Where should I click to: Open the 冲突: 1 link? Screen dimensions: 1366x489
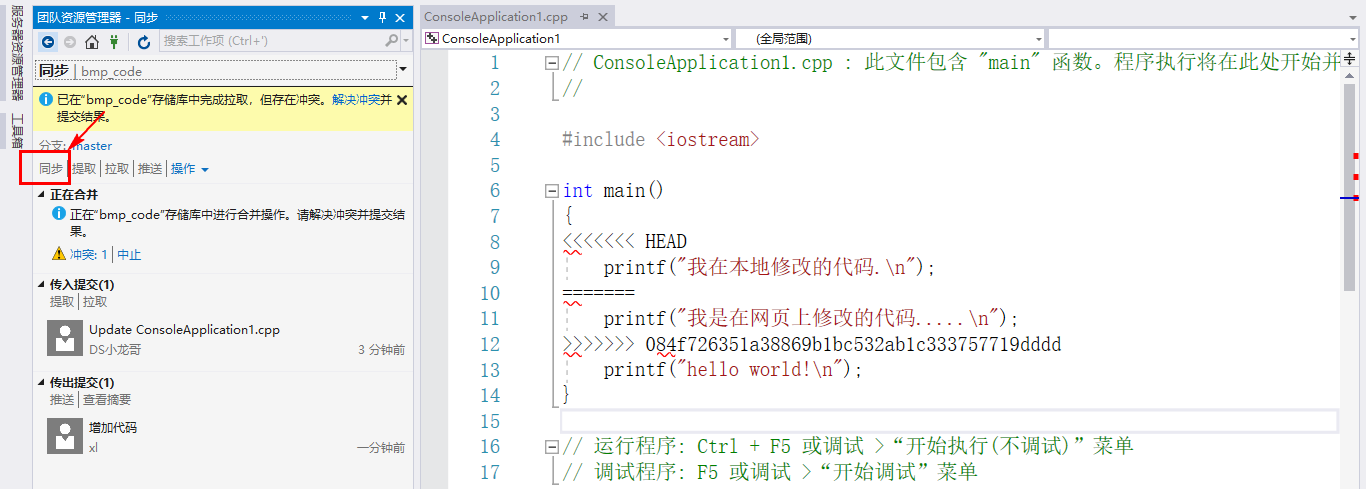point(89,255)
